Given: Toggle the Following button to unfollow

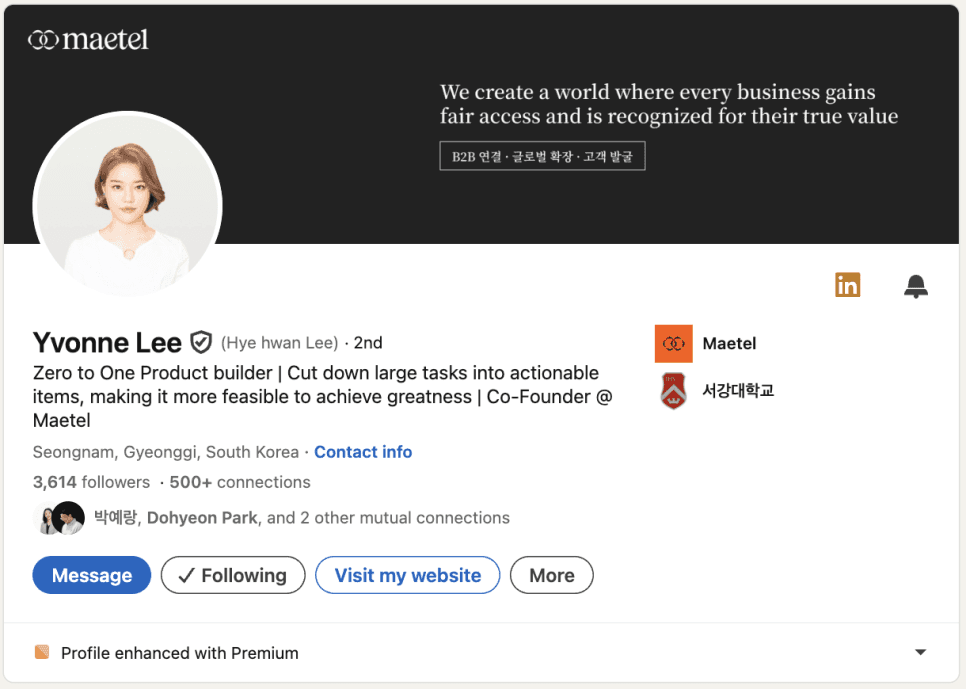Looking at the screenshot, I should [x=233, y=575].
